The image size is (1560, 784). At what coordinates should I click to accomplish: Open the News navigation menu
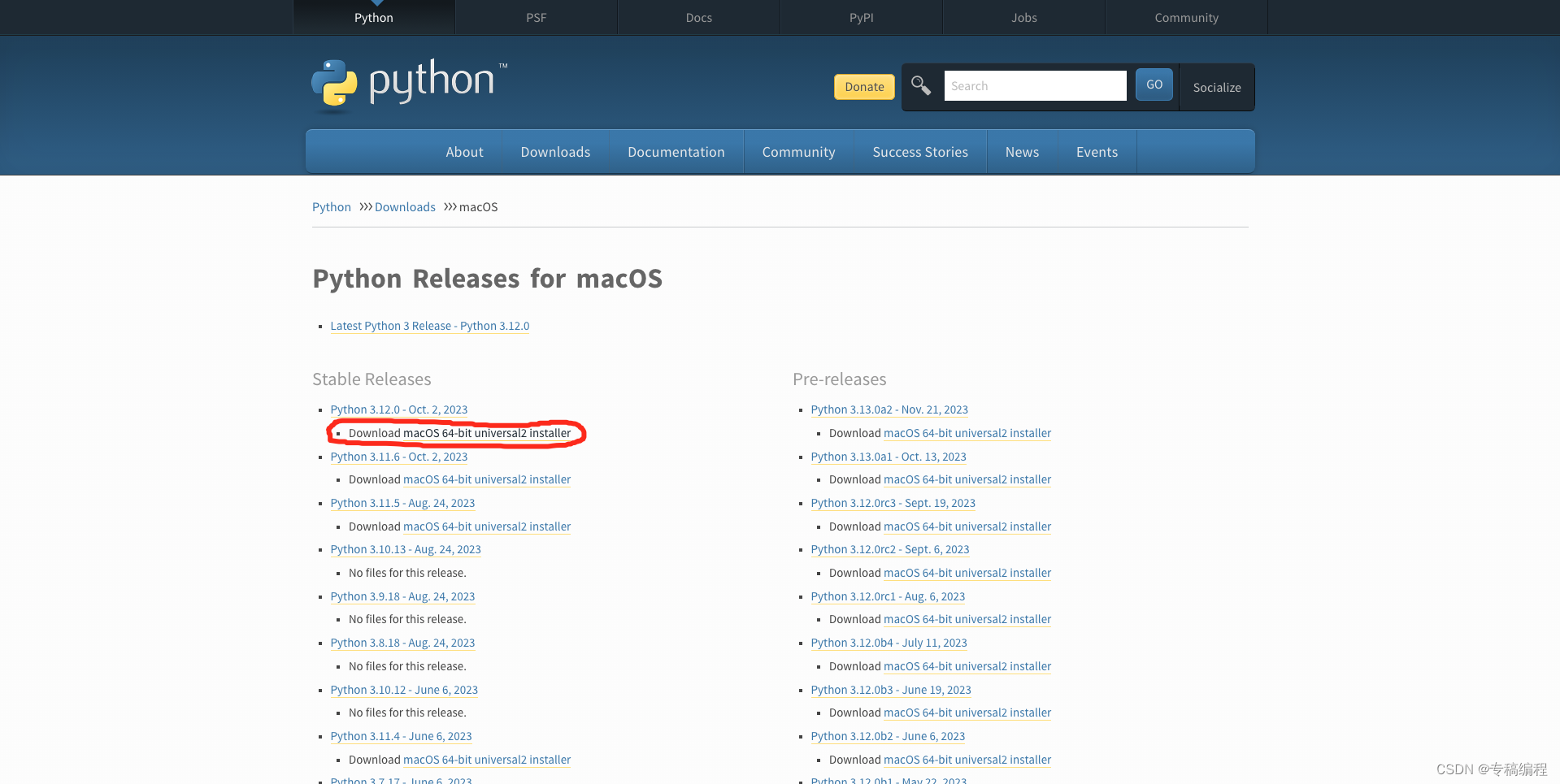1022,152
